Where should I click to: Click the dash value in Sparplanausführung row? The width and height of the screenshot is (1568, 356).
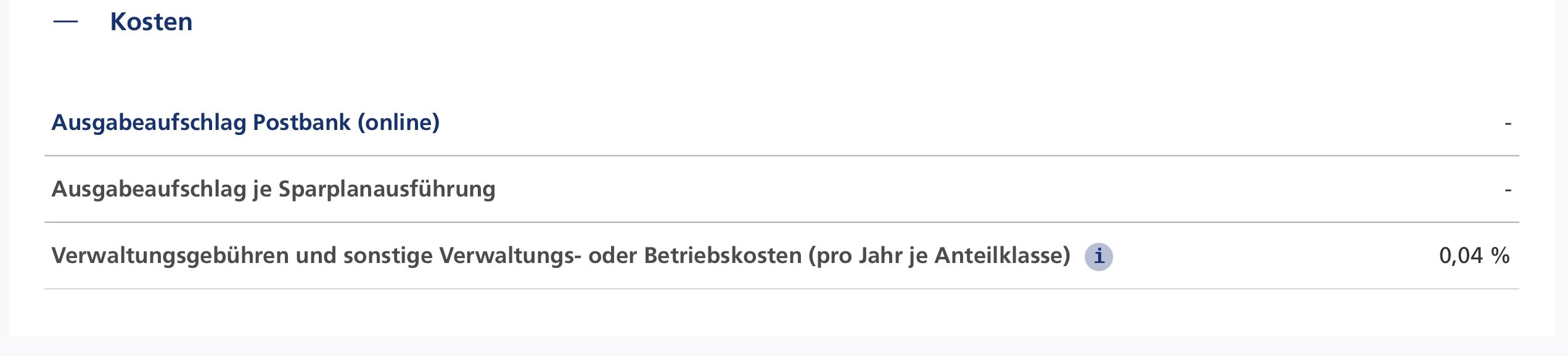point(1508,190)
